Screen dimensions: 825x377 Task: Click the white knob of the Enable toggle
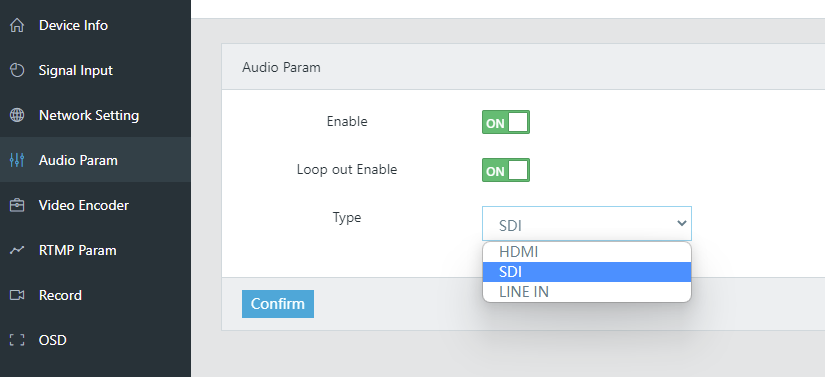point(518,122)
